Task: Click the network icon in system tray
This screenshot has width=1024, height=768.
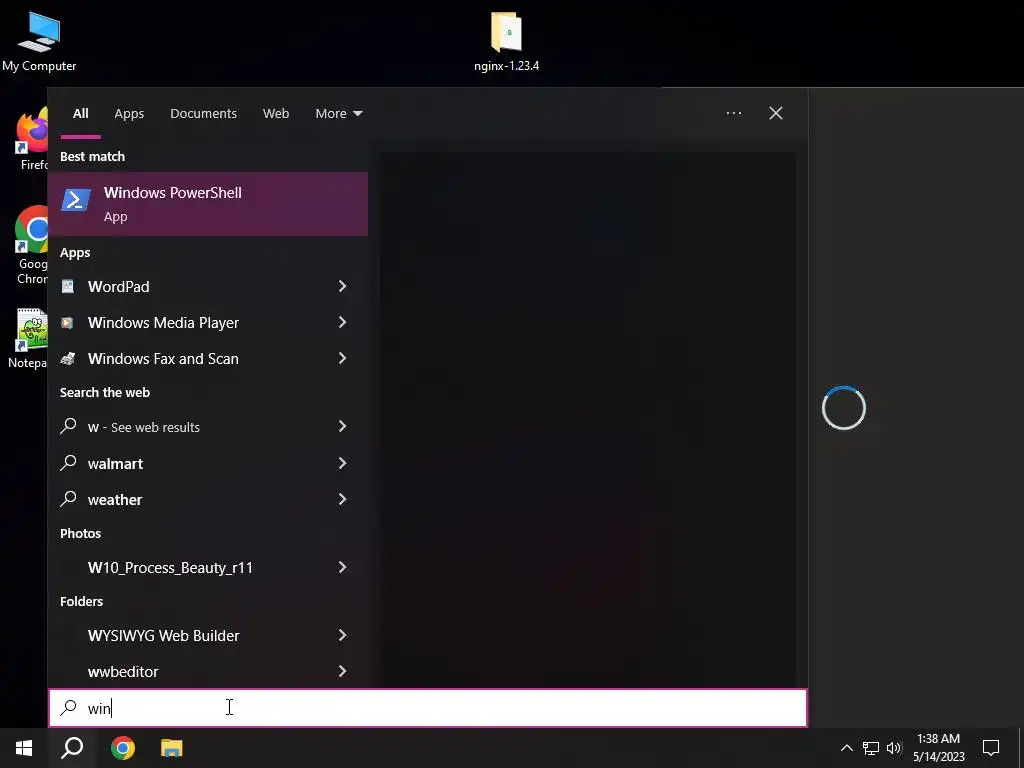Action: click(871, 748)
